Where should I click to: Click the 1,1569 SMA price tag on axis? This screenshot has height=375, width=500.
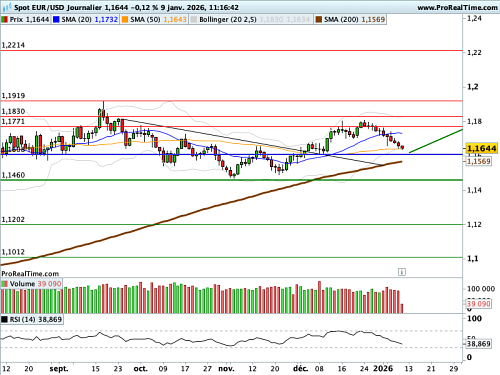pyautogui.click(x=479, y=161)
